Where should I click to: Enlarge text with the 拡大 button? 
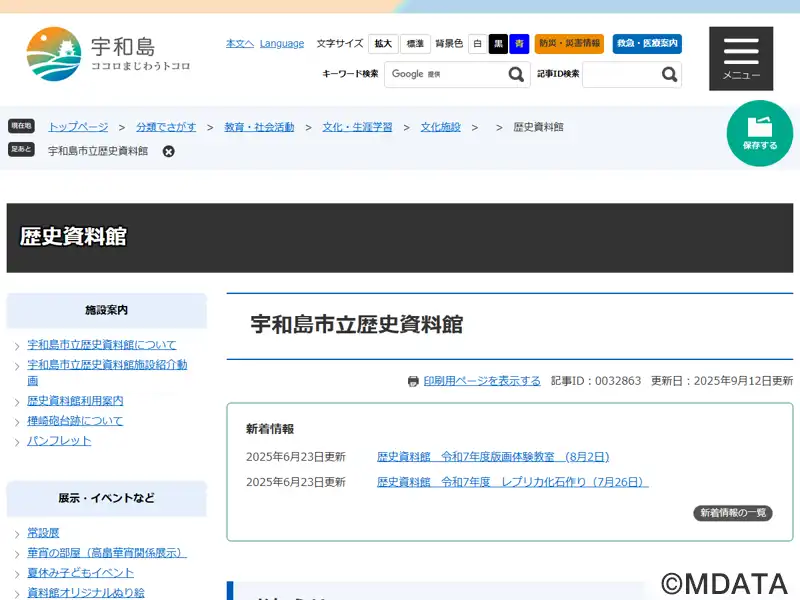(383, 44)
